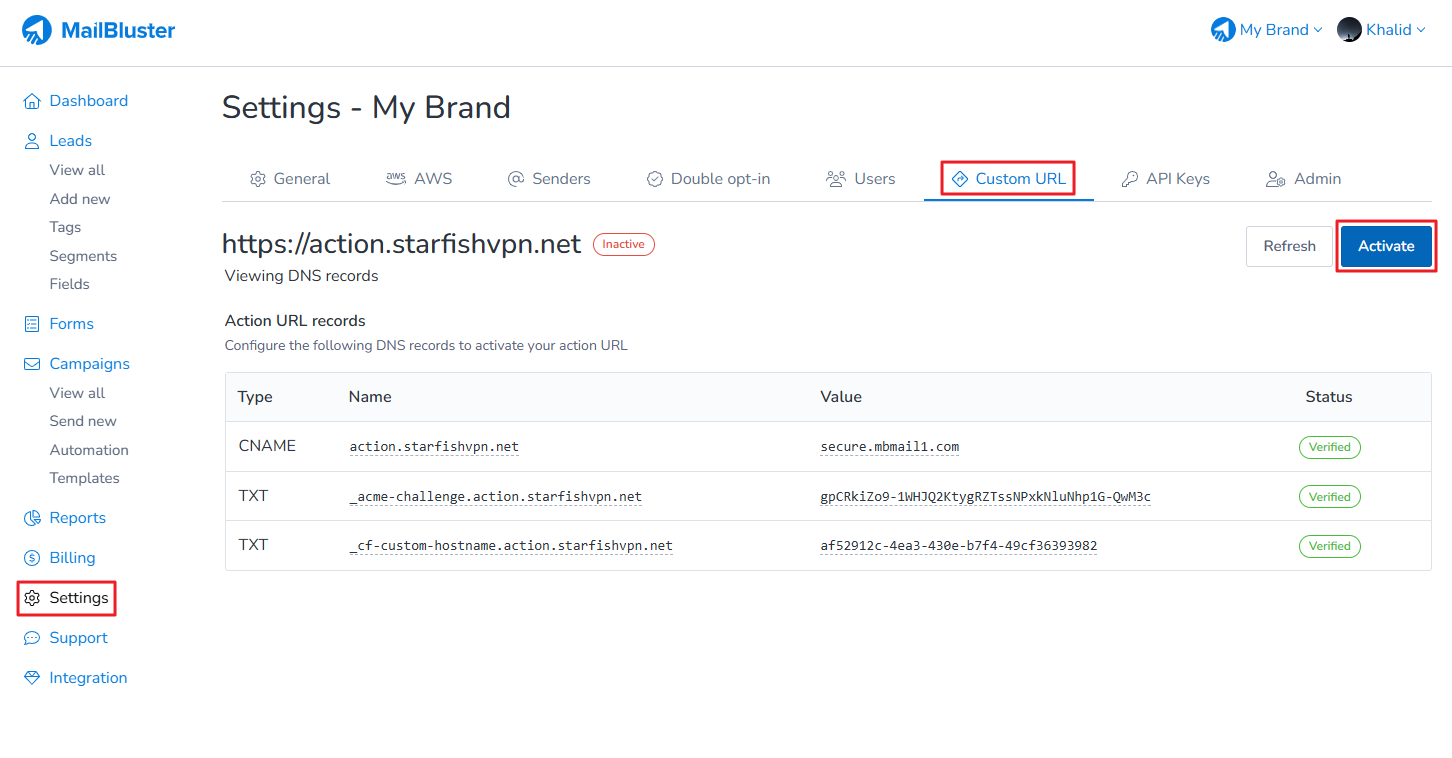Click the Support chat bubble icon
This screenshot has width=1452, height=758.
coord(32,638)
